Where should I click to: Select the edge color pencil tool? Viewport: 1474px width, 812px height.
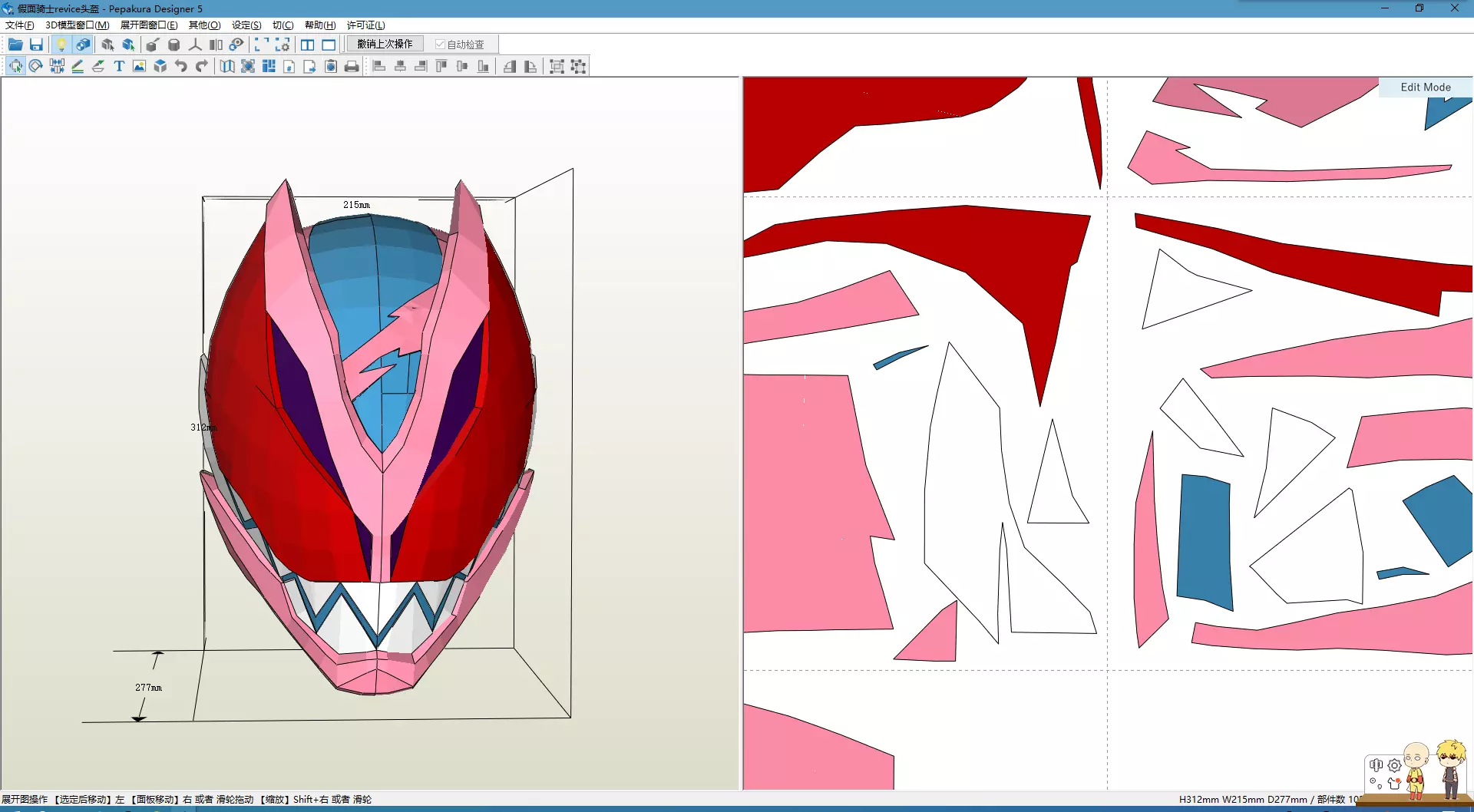coord(78,66)
